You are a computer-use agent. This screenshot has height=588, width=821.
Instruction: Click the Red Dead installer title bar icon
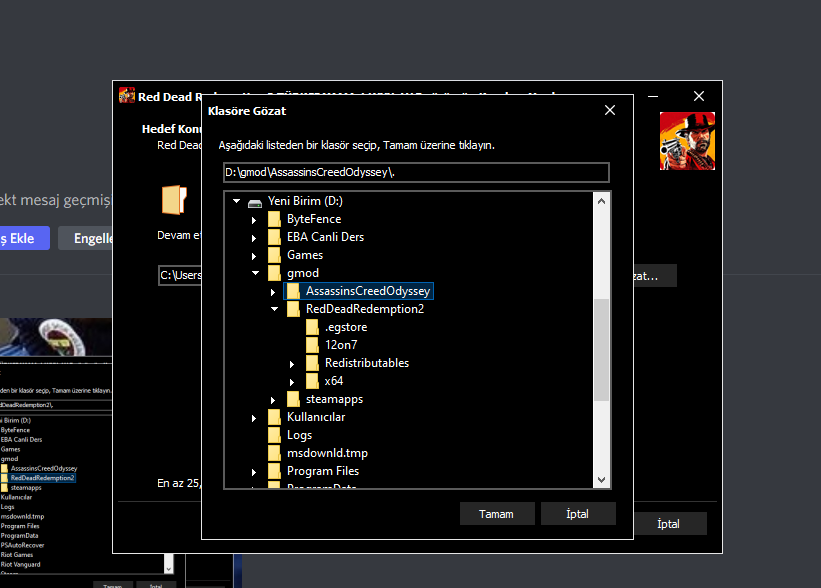tap(127, 96)
